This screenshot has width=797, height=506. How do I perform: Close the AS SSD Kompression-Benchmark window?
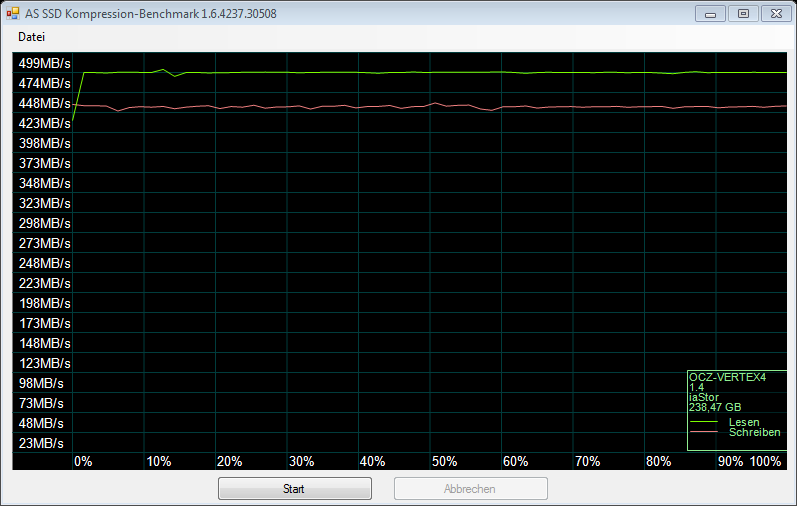776,14
